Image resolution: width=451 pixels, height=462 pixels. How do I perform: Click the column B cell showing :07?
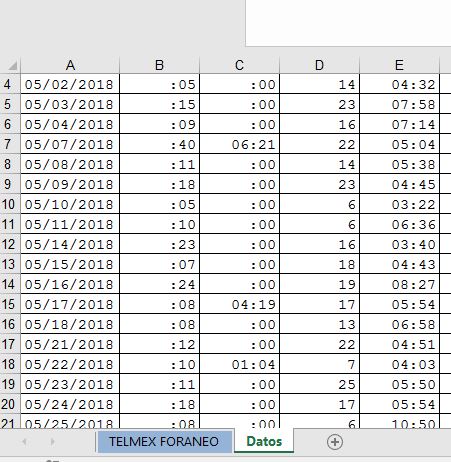(159, 264)
